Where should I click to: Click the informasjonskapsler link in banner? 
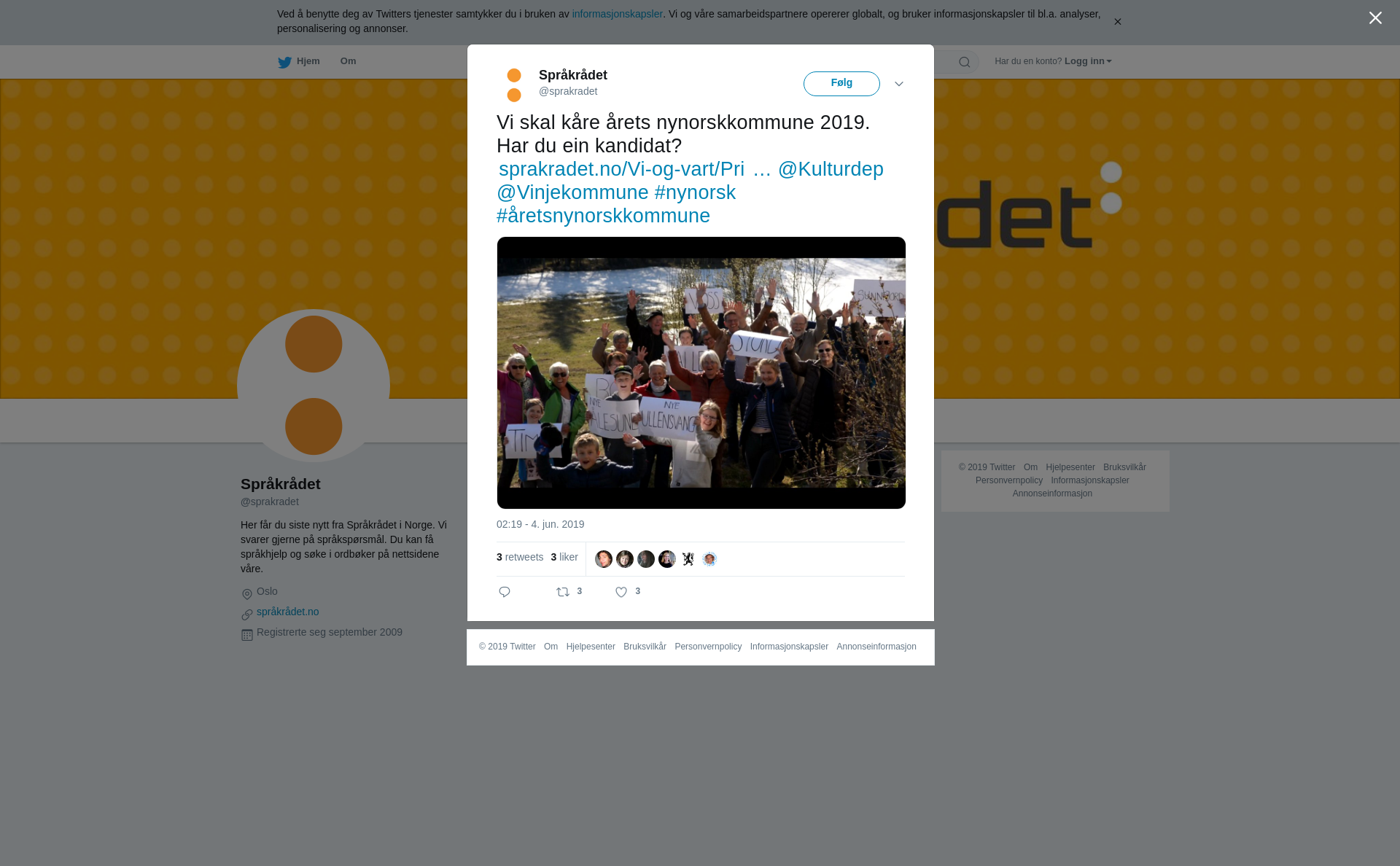click(x=617, y=14)
